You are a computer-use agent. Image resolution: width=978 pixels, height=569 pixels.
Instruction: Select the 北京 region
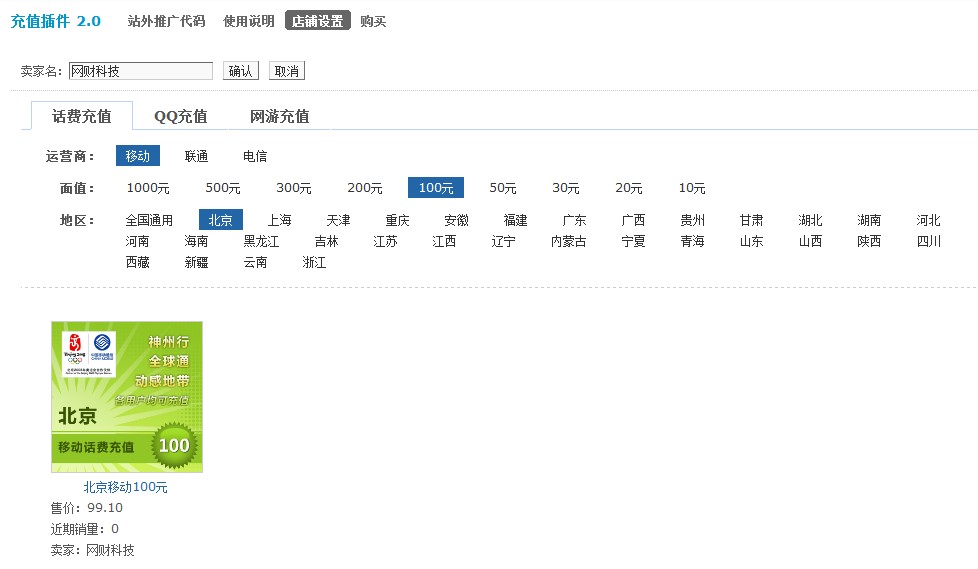point(221,220)
